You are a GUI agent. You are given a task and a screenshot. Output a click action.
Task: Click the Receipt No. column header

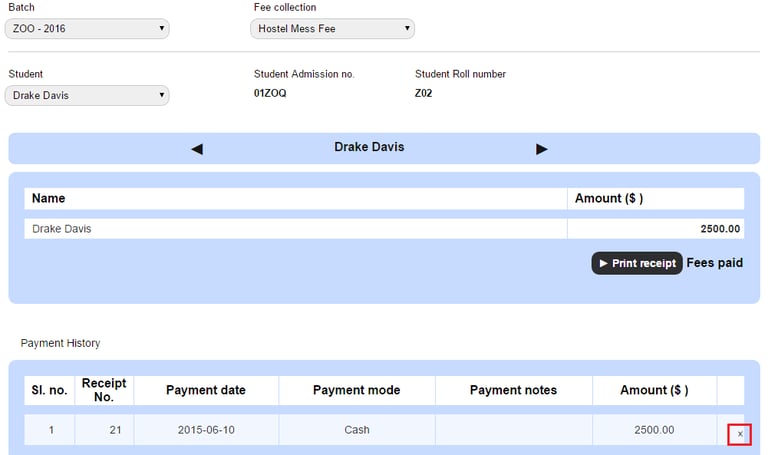pos(104,390)
